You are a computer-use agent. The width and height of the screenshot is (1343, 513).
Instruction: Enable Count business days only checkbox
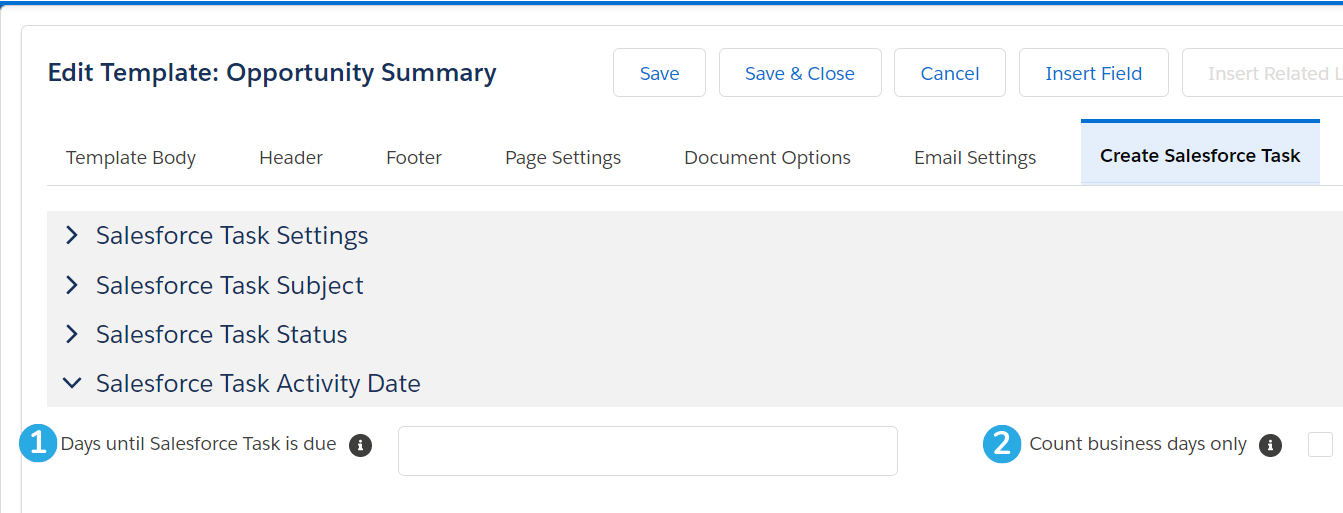click(x=1320, y=444)
